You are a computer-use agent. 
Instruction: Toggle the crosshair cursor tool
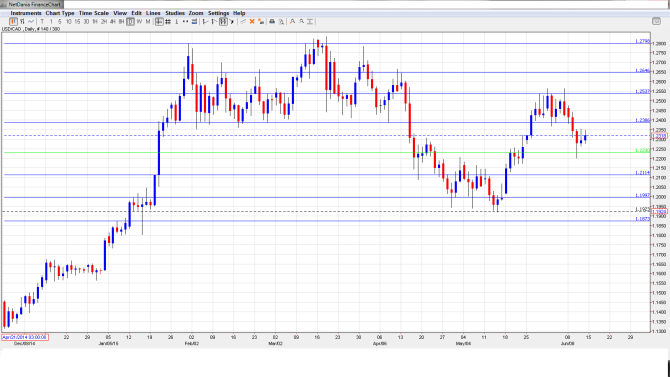[x=159, y=21]
